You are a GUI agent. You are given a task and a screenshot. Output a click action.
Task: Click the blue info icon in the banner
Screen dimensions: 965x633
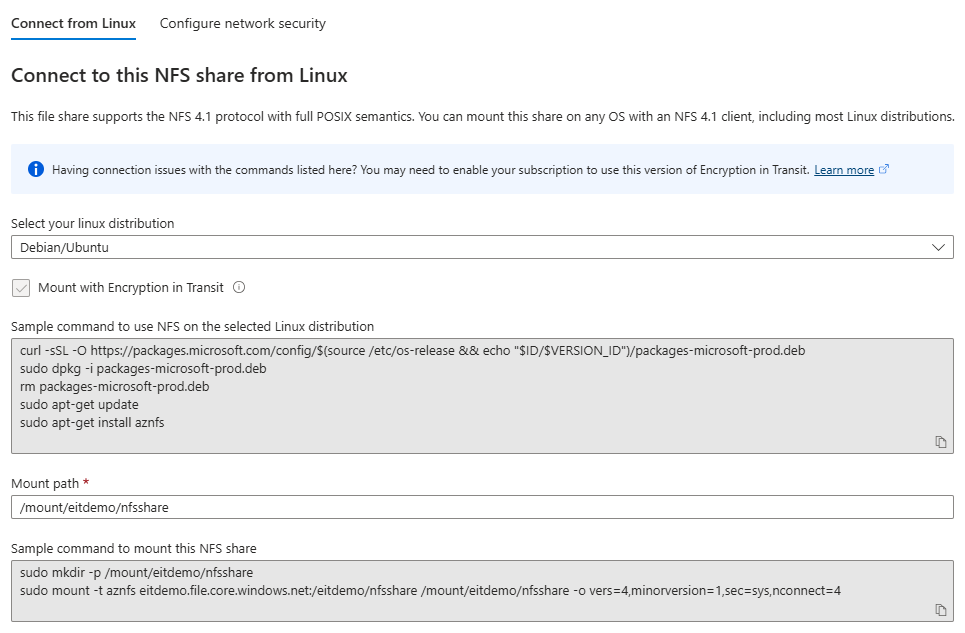[x=36, y=169]
